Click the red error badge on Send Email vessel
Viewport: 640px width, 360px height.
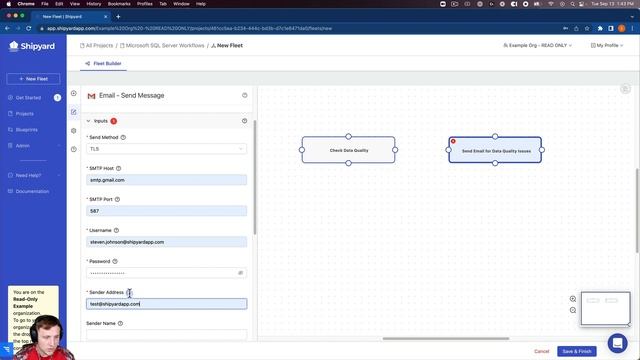pos(453,141)
